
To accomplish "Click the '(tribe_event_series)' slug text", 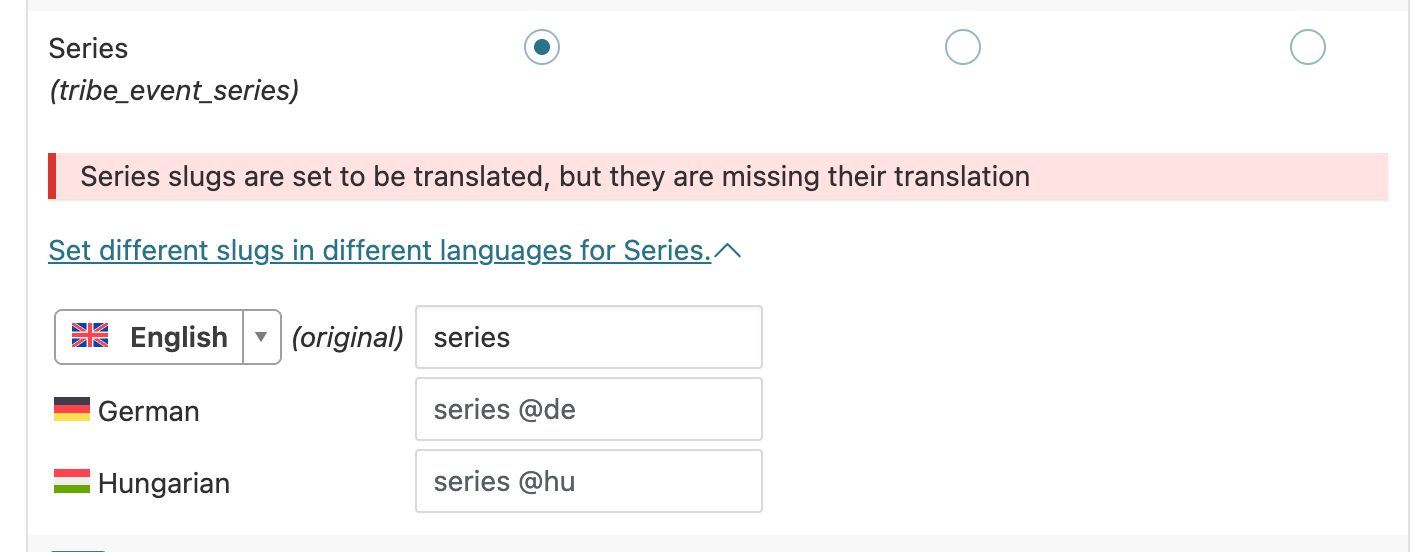I will (x=174, y=91).
